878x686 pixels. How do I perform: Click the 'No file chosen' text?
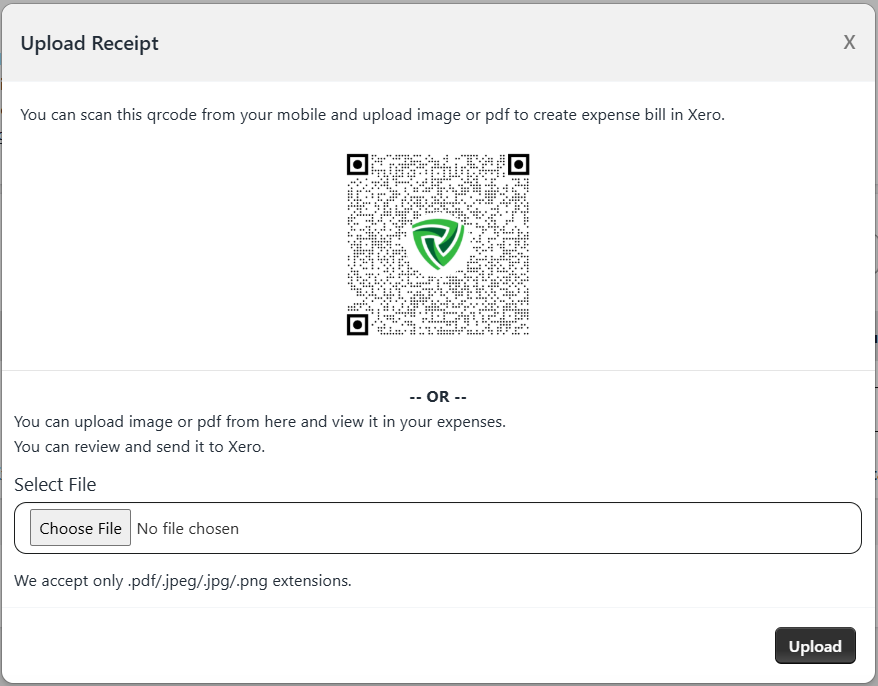tap(188, 528)
